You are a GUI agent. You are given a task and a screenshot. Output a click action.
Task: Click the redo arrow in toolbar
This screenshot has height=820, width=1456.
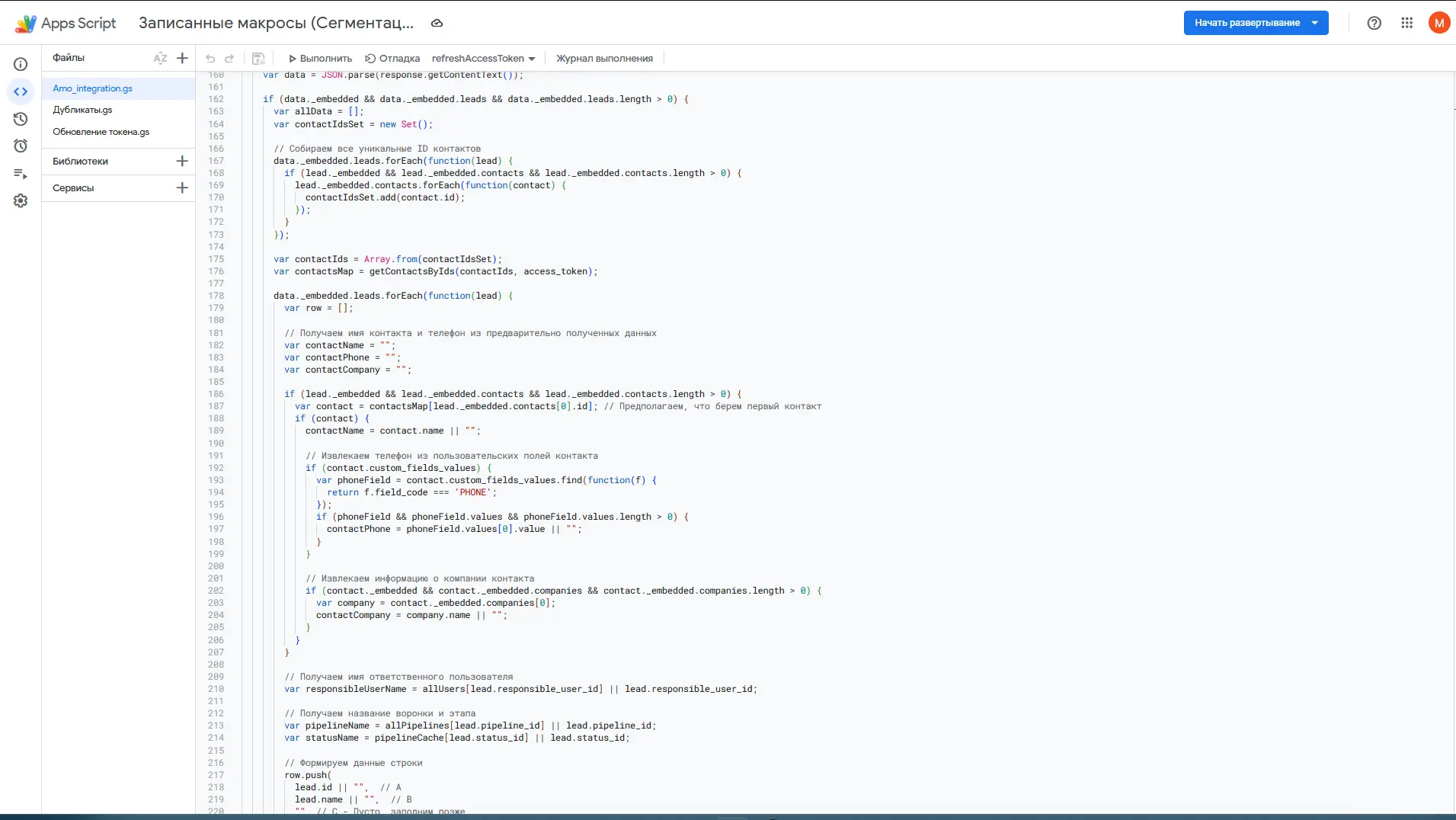pyautogui.click(x=229, y=59)
